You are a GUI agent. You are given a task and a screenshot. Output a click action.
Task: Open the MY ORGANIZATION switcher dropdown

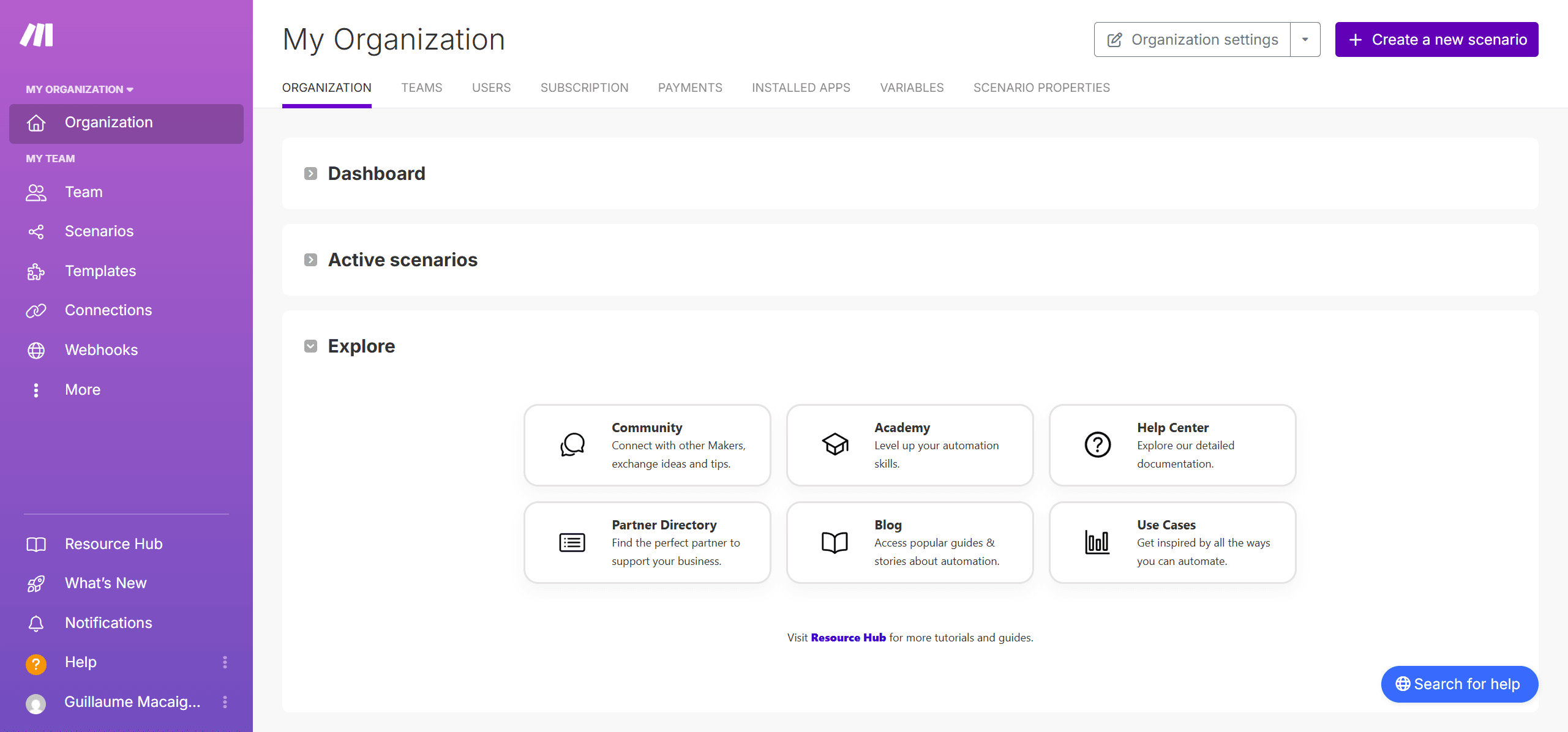click(x=80, y=89)
